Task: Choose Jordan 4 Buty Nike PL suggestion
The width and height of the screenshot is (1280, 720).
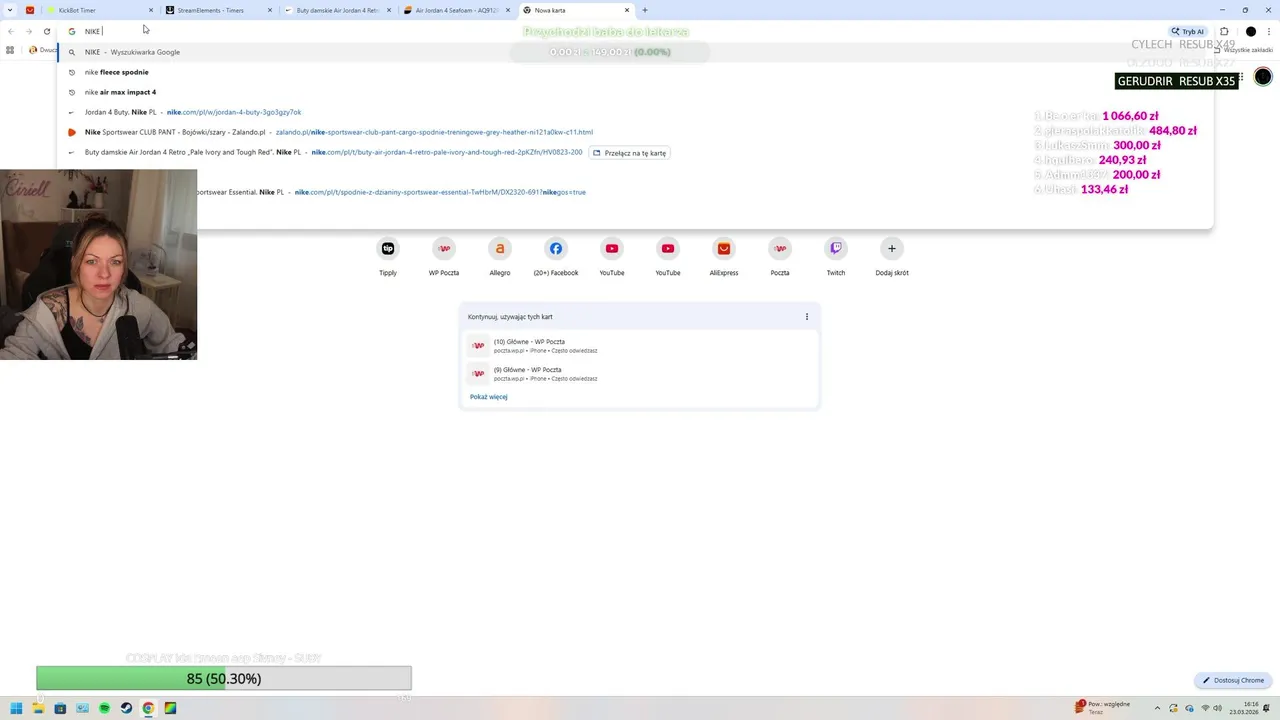Action: pos(635,112)
